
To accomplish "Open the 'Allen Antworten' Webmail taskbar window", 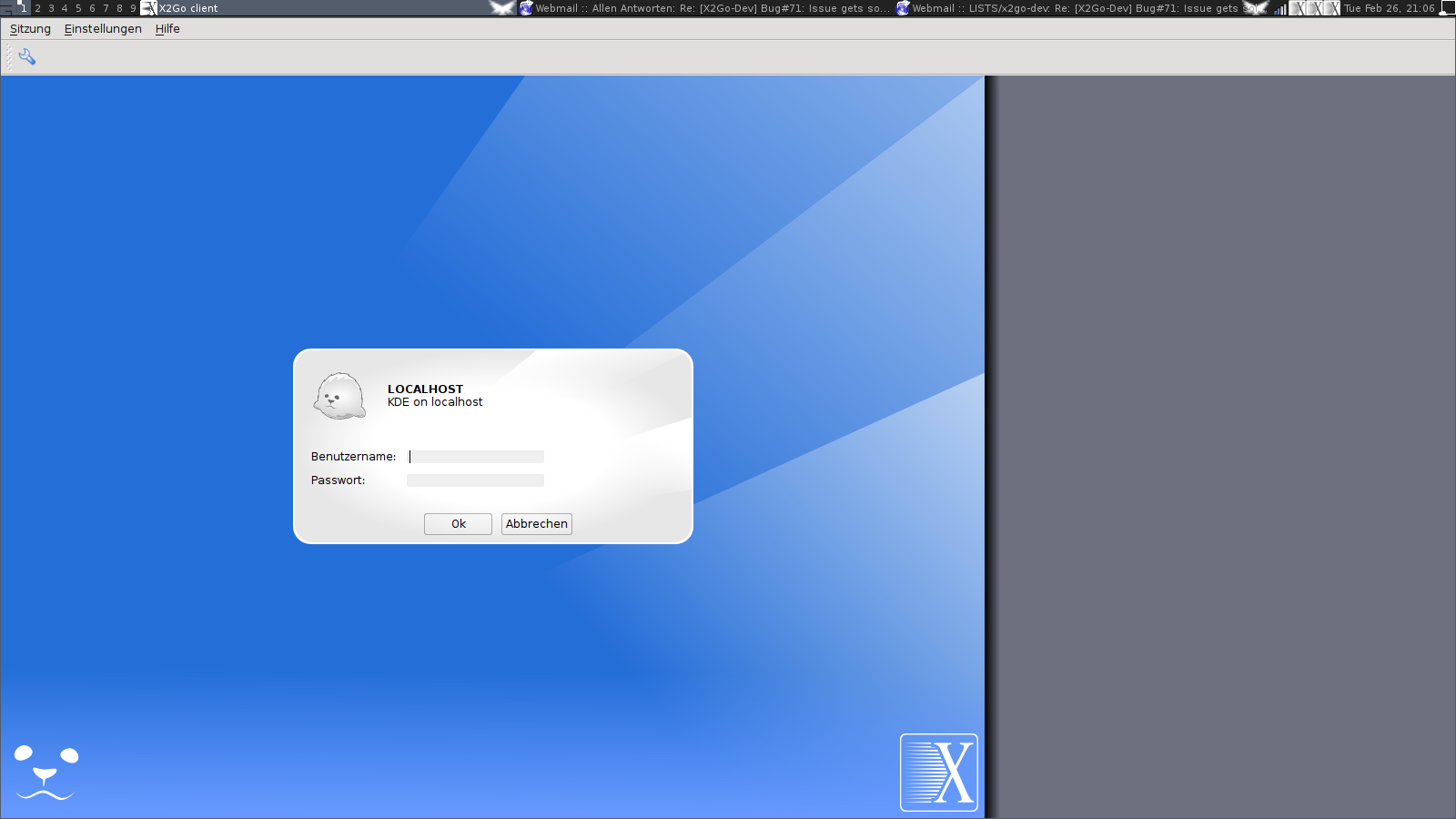I will tap(705, 8).
